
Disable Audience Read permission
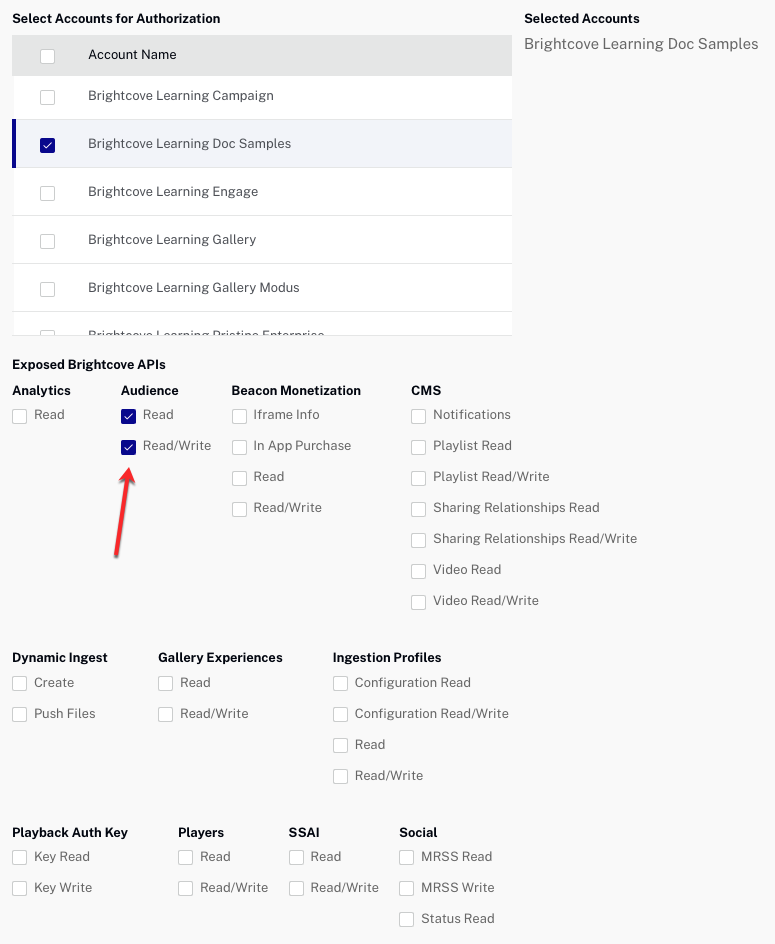coord(128,416)
